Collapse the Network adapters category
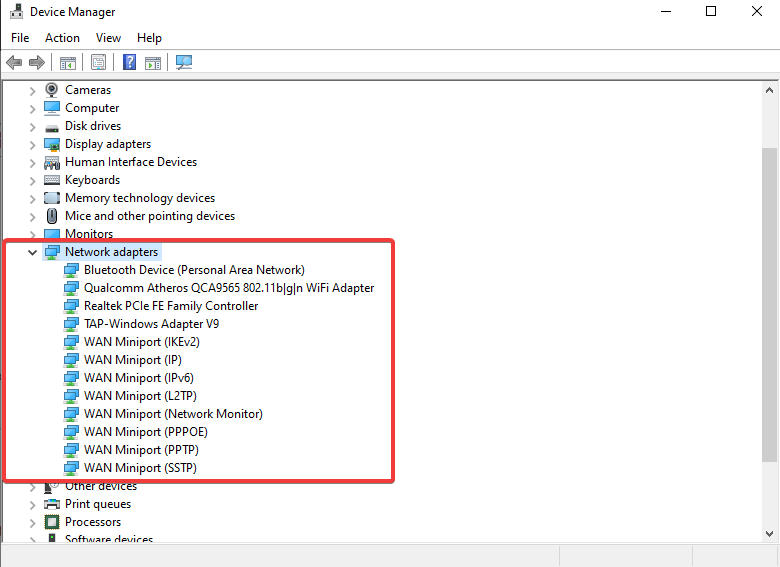780x567 pixels. click(x=32, y=253)
